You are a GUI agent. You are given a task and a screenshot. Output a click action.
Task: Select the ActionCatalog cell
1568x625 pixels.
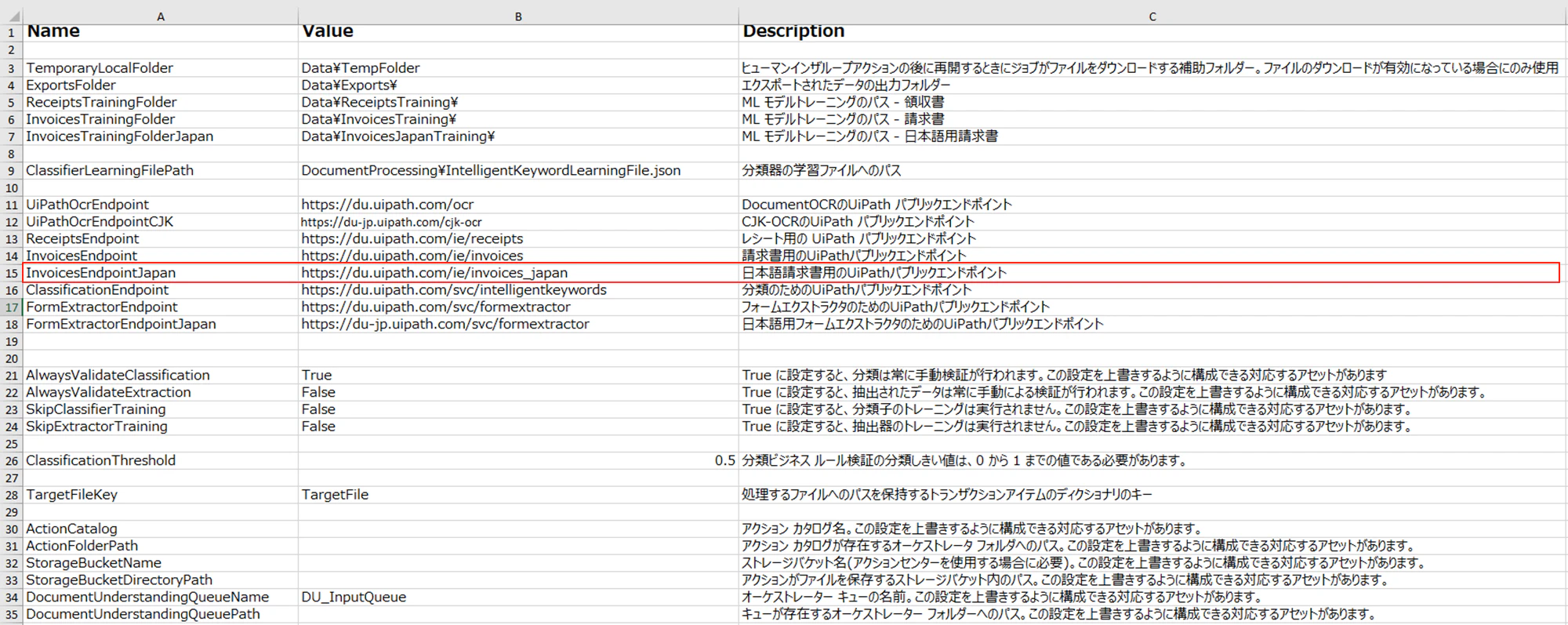(161, 529)
